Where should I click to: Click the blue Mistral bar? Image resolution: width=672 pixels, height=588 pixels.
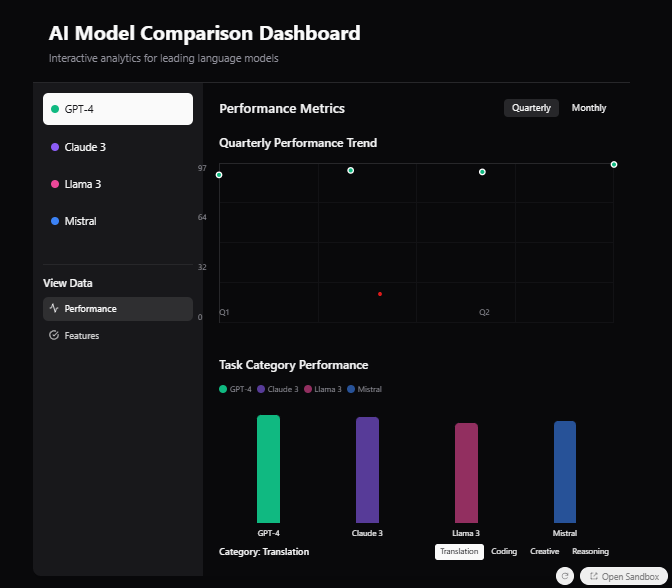pyautogui.click(x=565, y=472)
